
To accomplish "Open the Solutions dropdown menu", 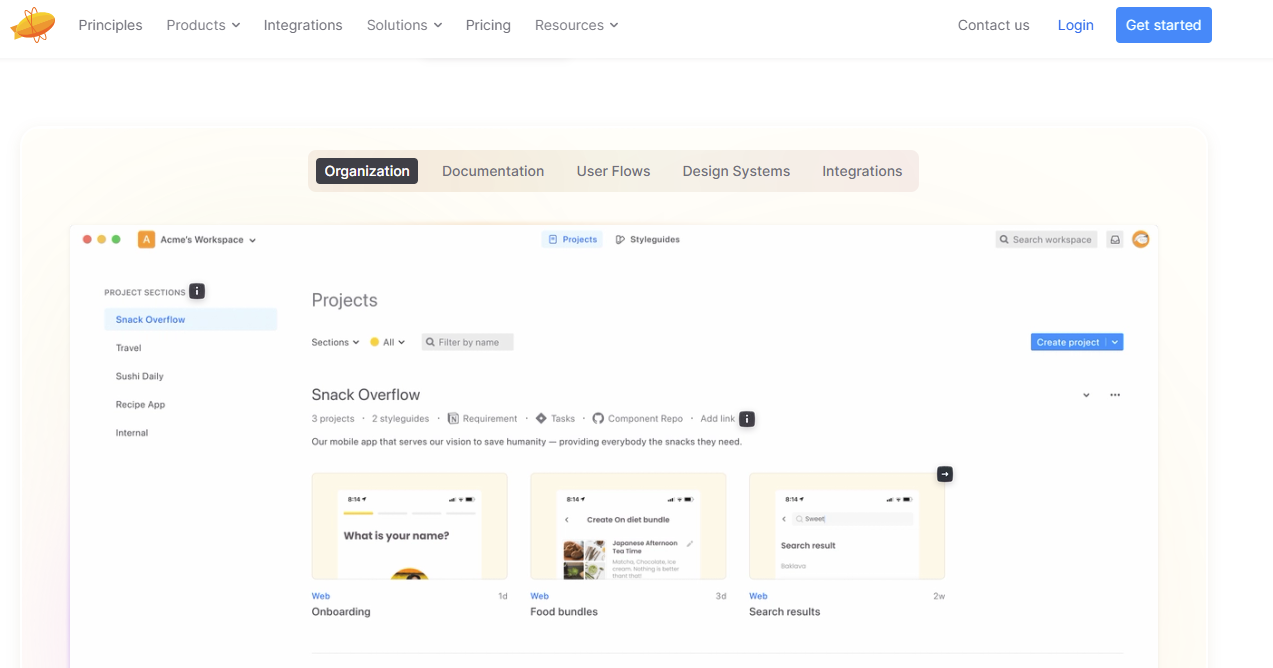I will coord(404,25).
